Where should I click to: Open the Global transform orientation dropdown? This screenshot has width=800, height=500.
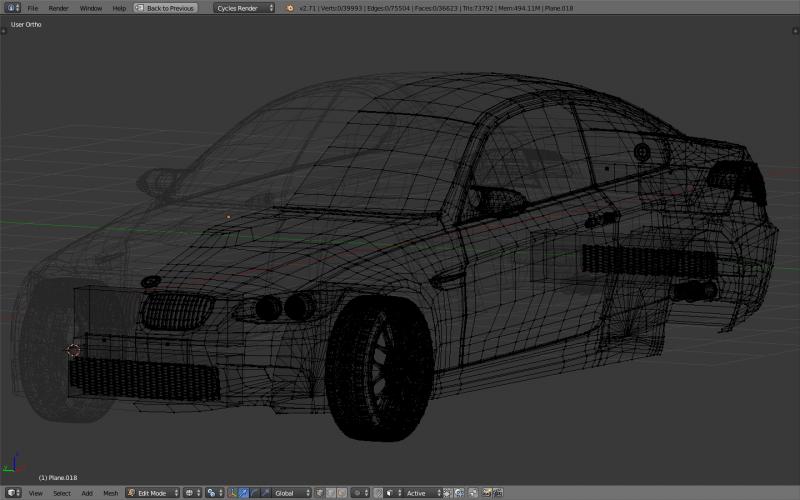click(291, 493)
